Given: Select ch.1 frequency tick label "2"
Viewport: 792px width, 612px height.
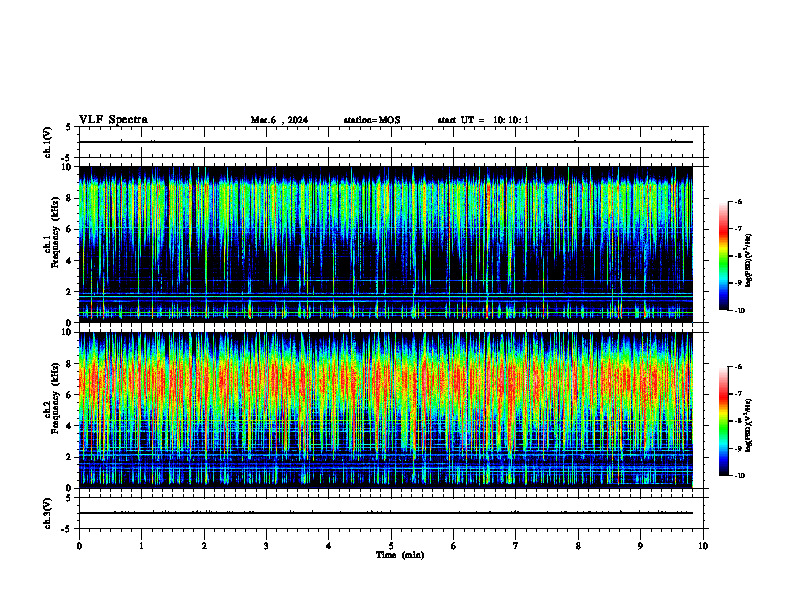Looking at the screenshot, I should [x=69, y=292].
